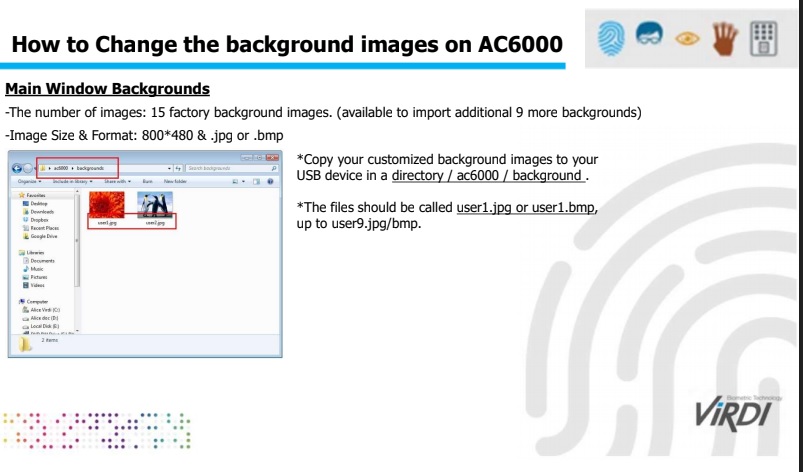This screenshot has width=803, height=472.
Task: Click underlined 'directory / ac6000 / background' text
Action: pos(489,176)
